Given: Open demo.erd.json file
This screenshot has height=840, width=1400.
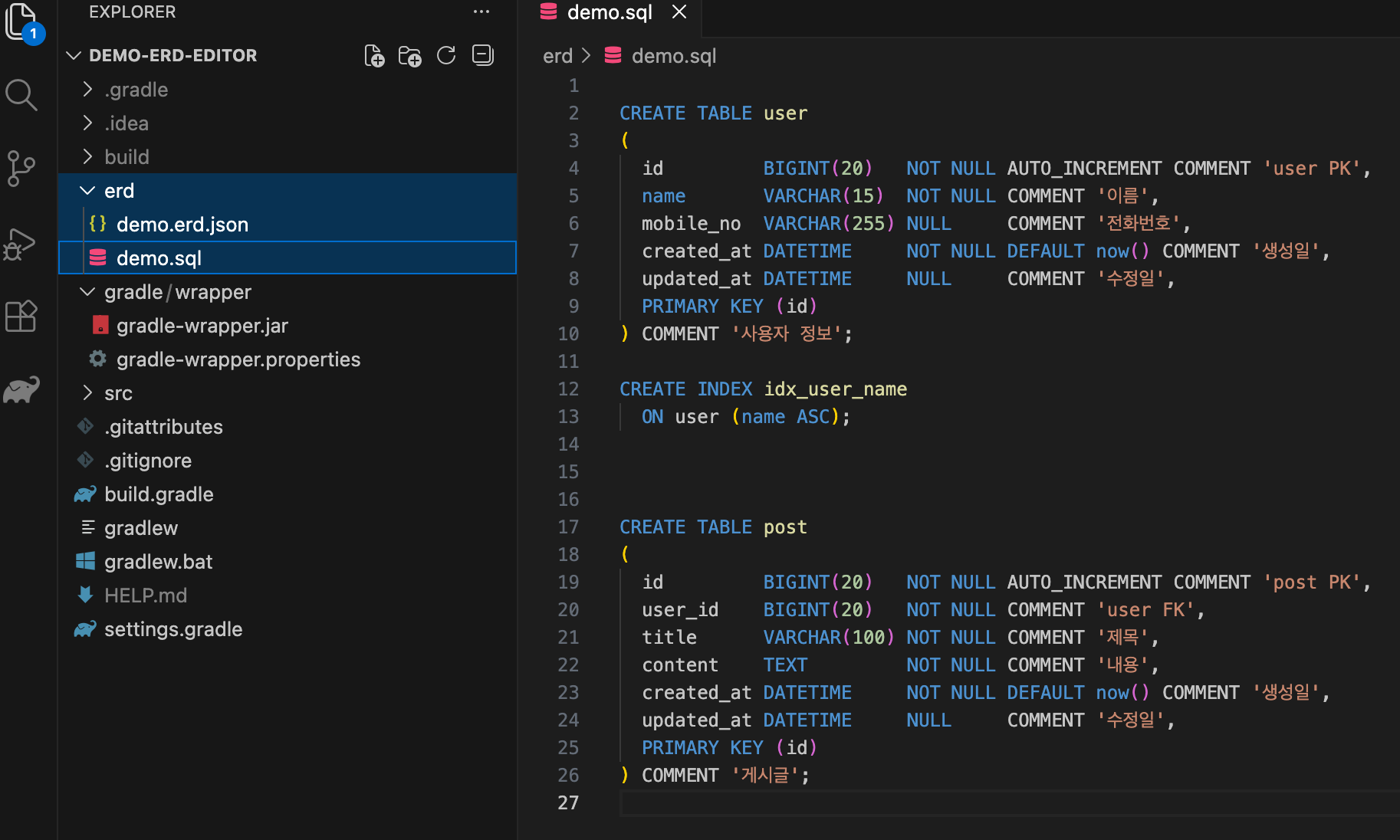Looking at the screenshot, I should [x=182, y=225].
